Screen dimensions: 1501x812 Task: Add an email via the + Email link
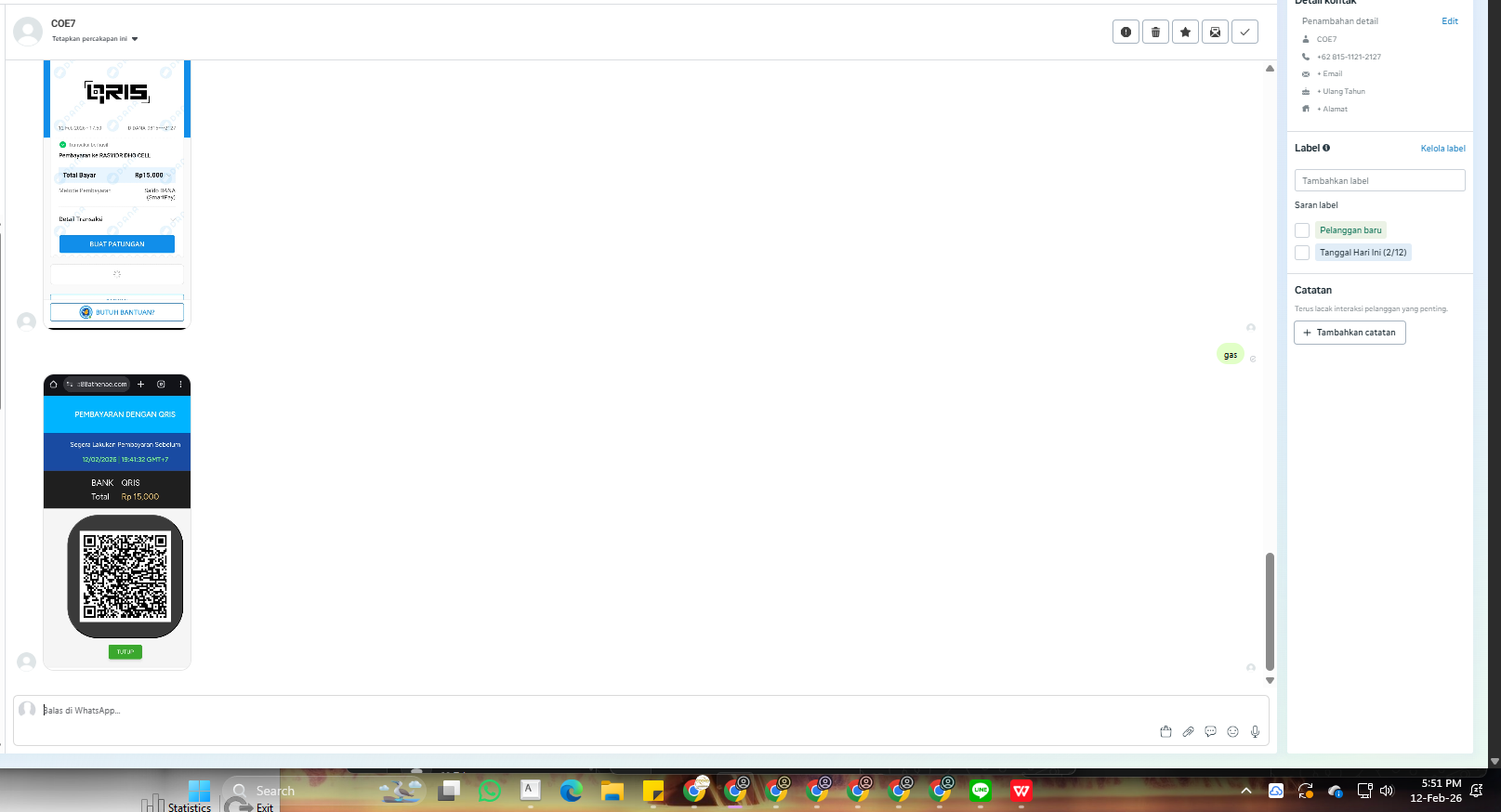pyautogui.click(x=1329, y=74)
